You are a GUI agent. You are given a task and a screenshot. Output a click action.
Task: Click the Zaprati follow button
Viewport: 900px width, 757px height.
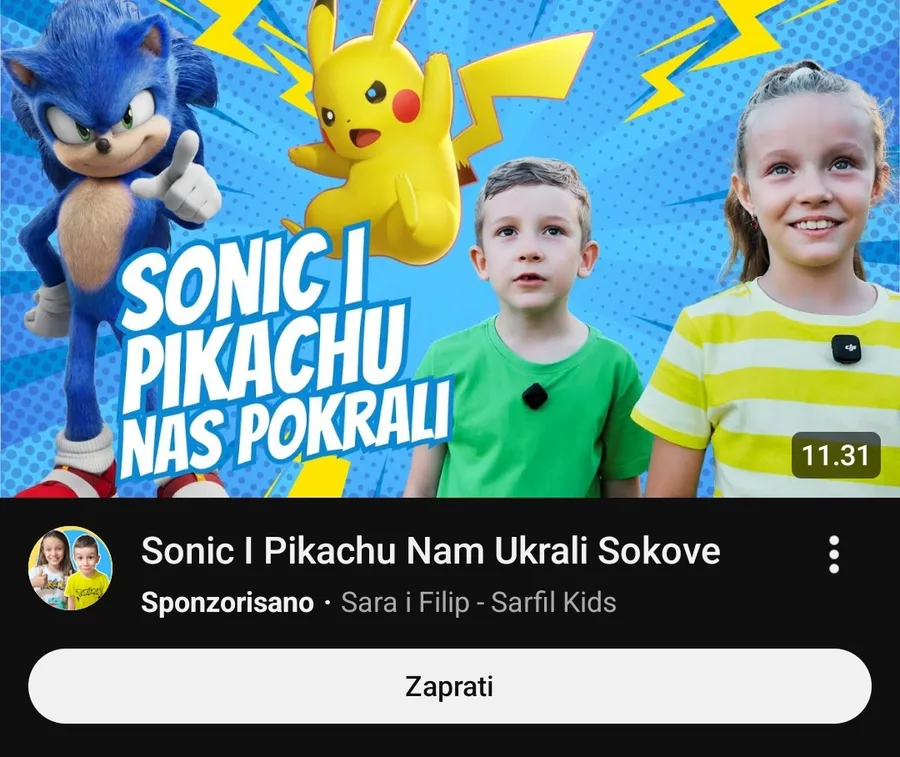tap(450, 686)
